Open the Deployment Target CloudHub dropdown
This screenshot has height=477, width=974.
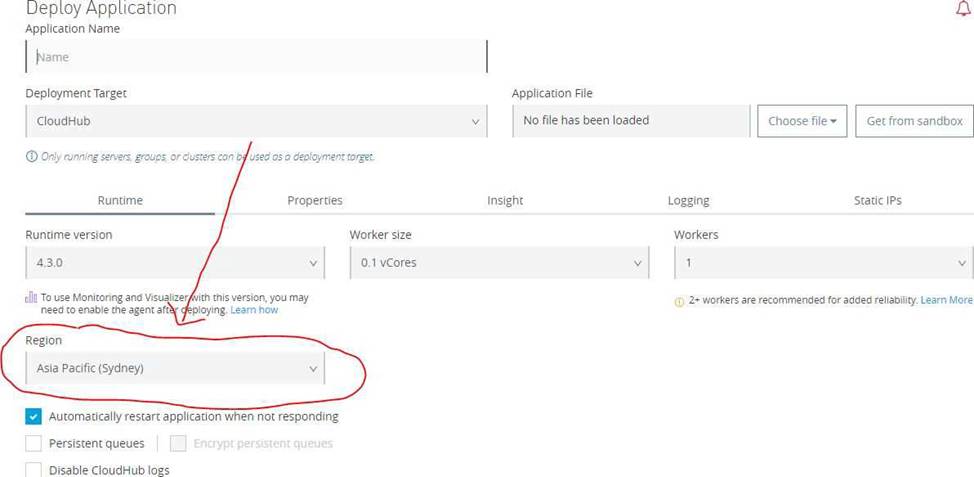coord(256,121)
